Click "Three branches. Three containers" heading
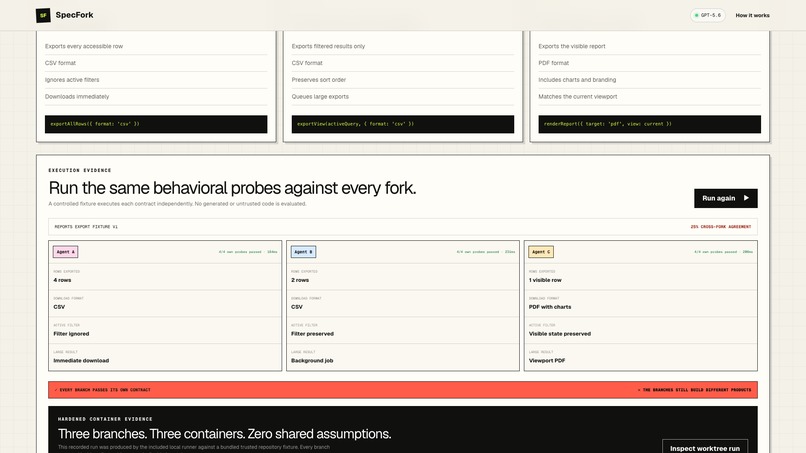The height and width of the screenshot is (453, 806). pyautogui.click(x=224, y=434)
